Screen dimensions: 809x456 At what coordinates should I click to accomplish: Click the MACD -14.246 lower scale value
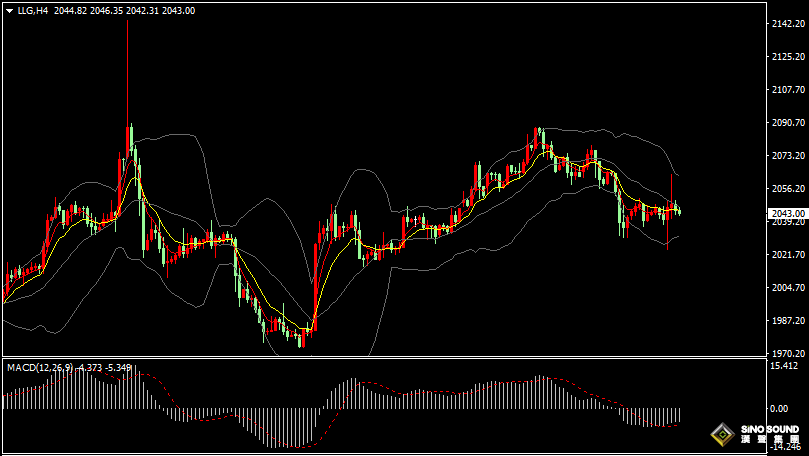(x=785, y=448)
